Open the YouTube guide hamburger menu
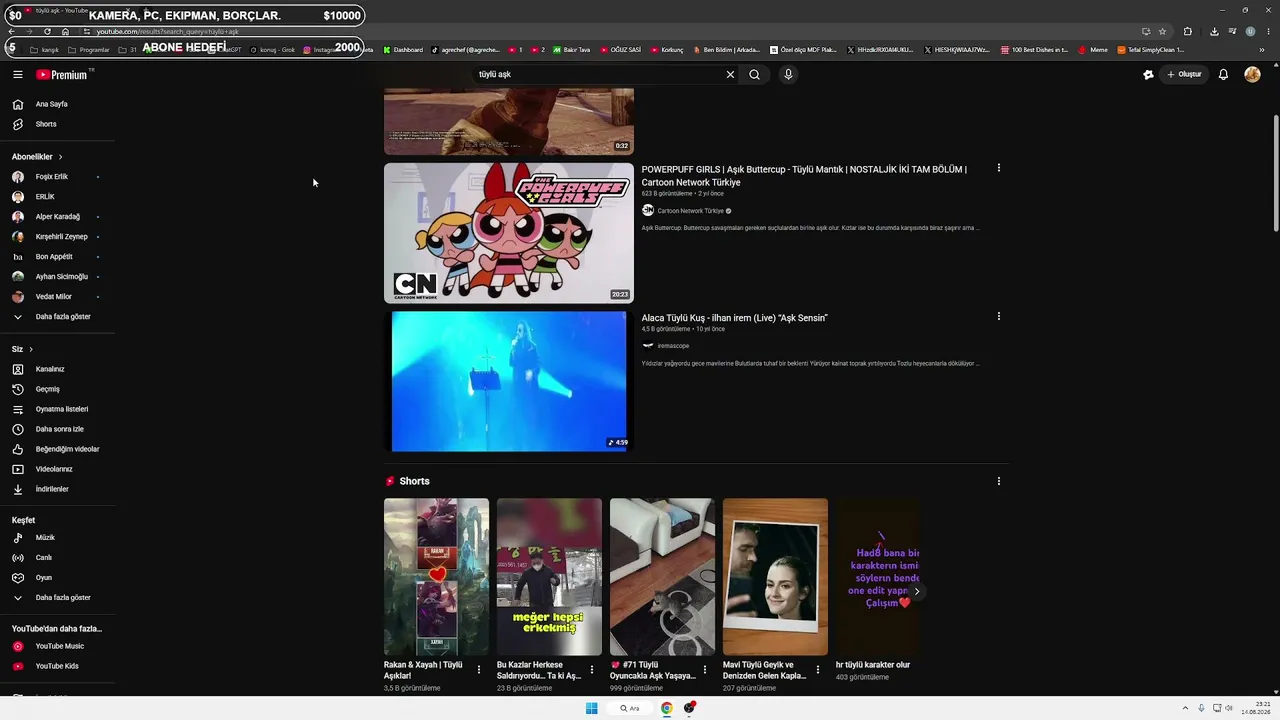 click(x=17, y=74)
